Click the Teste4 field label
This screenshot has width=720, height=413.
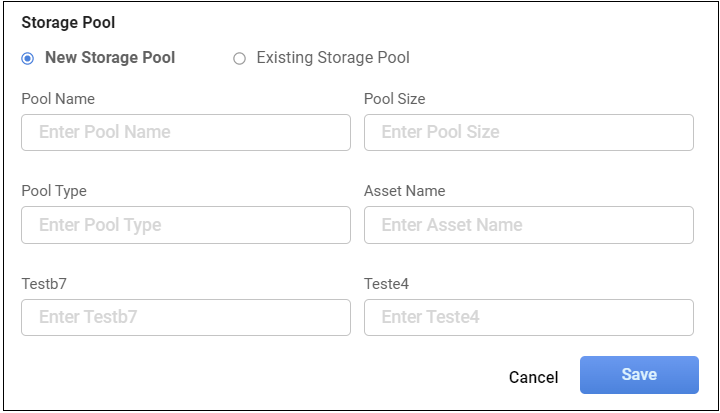388,284
